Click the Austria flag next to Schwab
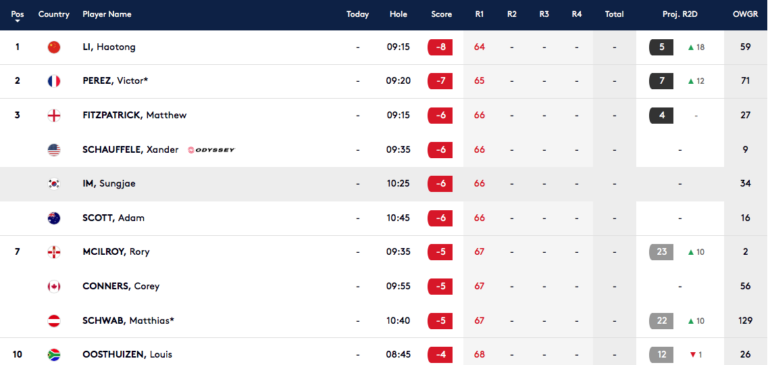This screenshot has width=770, height=365. click(x=54, y=321)
